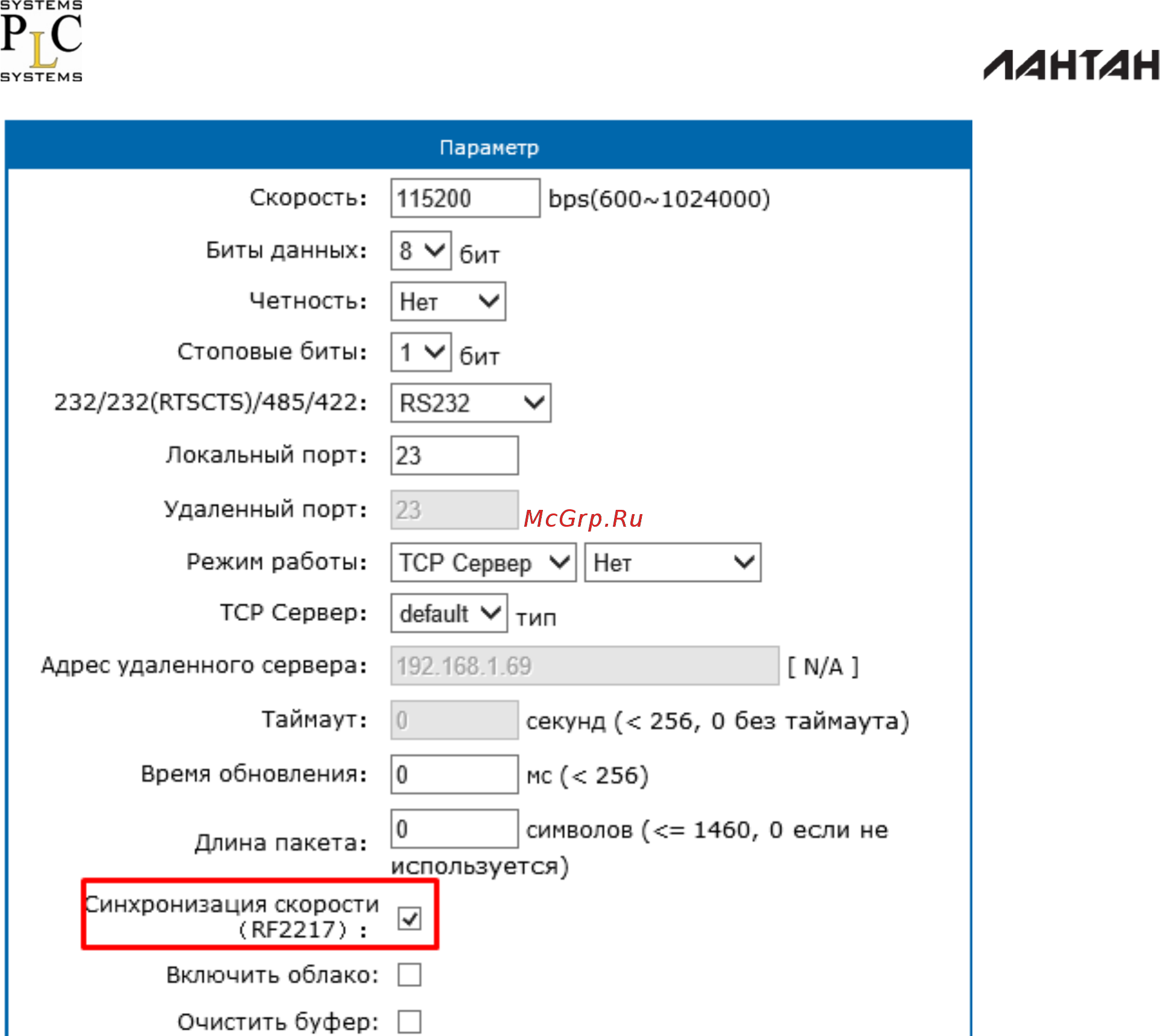Click the 'мс (< 256)' hint text
This screenshot has width=1160, height=1036.
click(x=588, y=775)
